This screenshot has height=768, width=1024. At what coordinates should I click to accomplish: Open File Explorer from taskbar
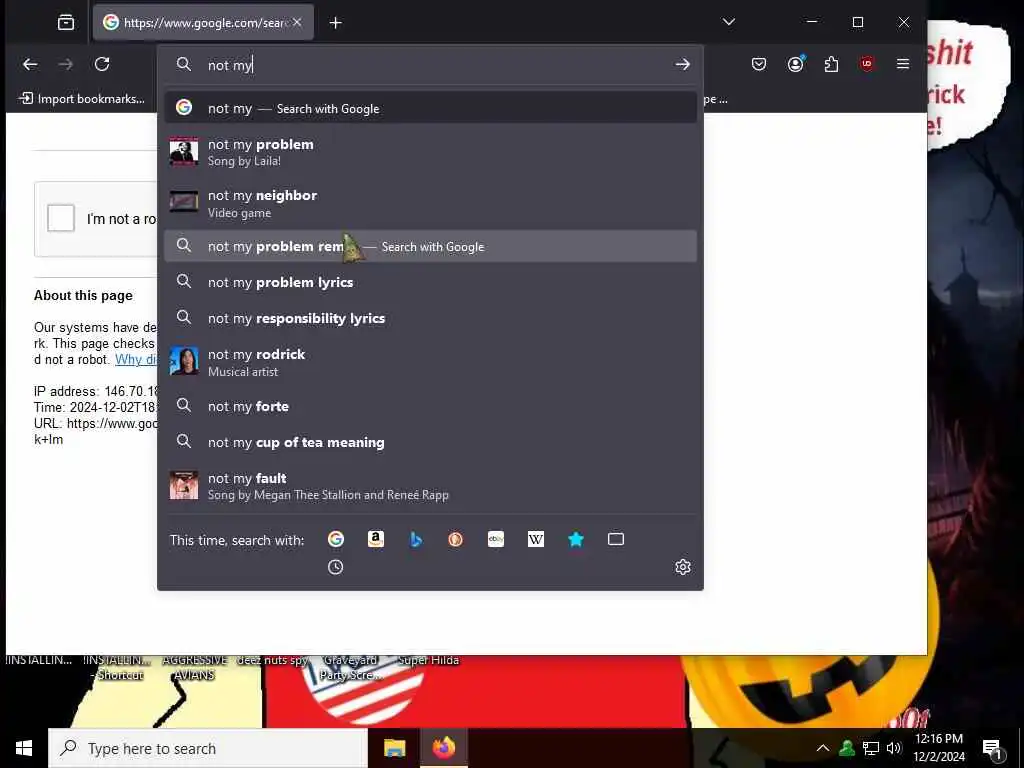394,748
